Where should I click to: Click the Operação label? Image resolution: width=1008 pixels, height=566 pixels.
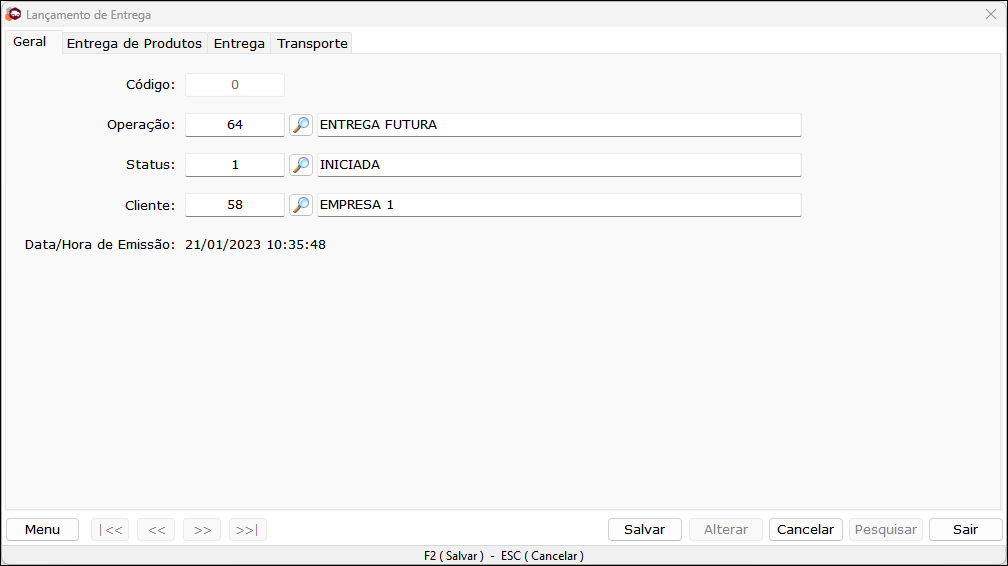coord(141,125)
